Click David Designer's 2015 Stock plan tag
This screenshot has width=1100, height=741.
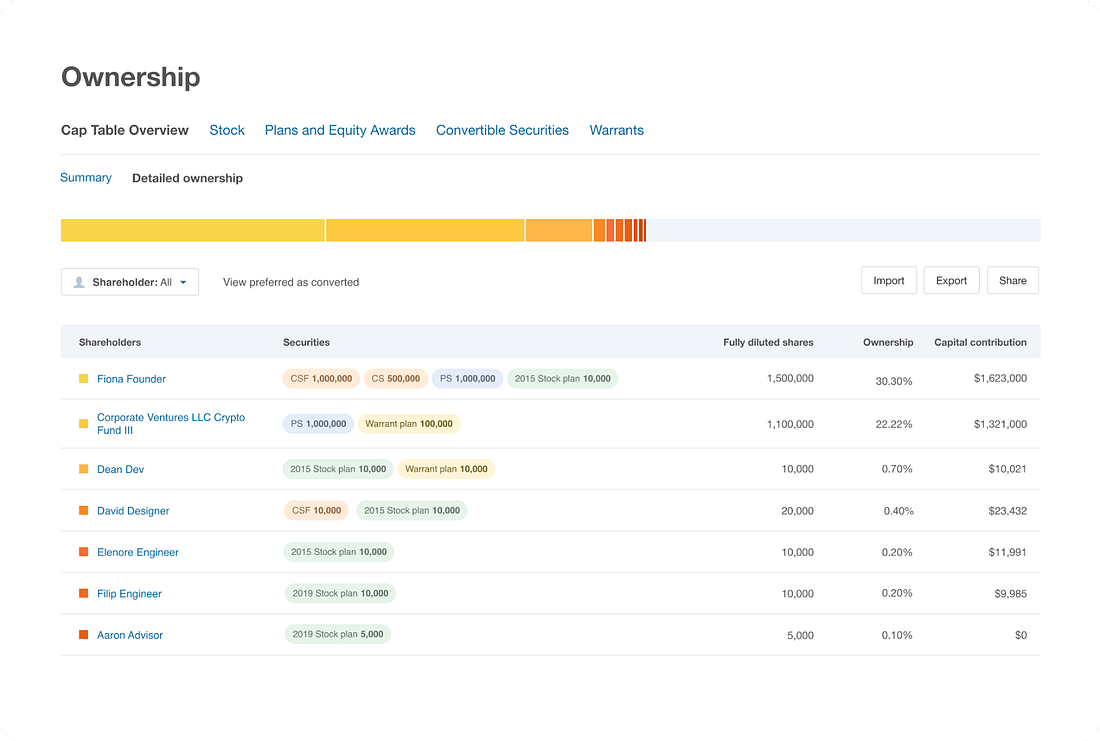(x=412, y=511)
